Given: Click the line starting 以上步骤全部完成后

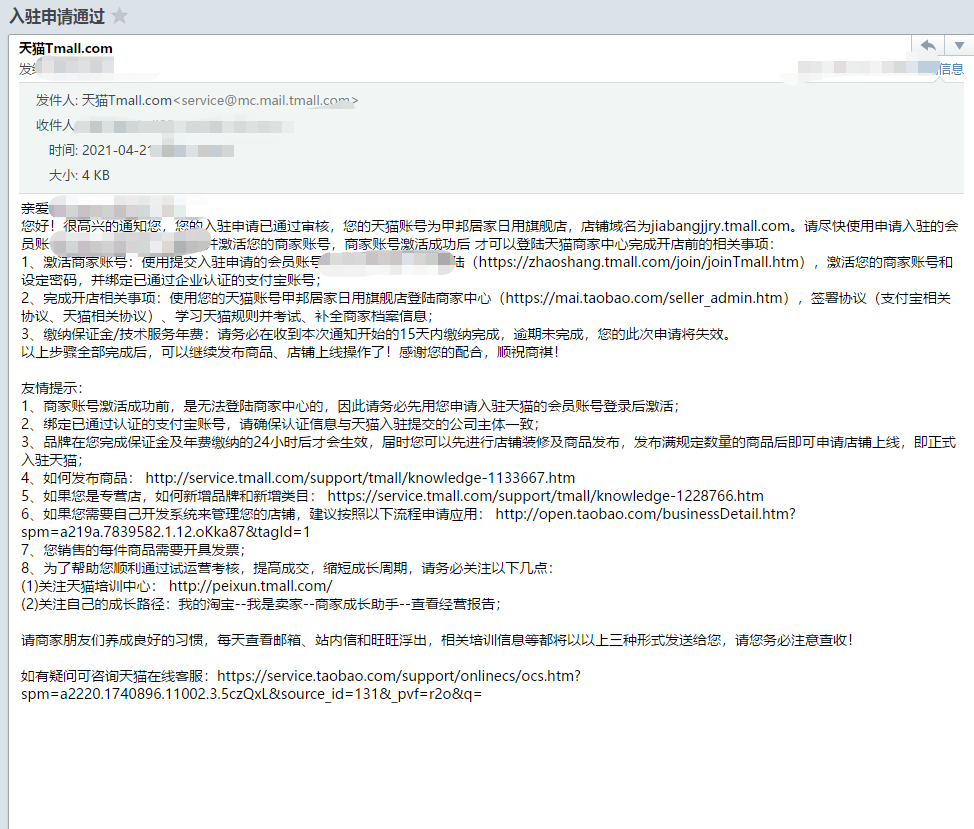Looking at the screenshot, I should pyautogui.click(x=289, y=352).
